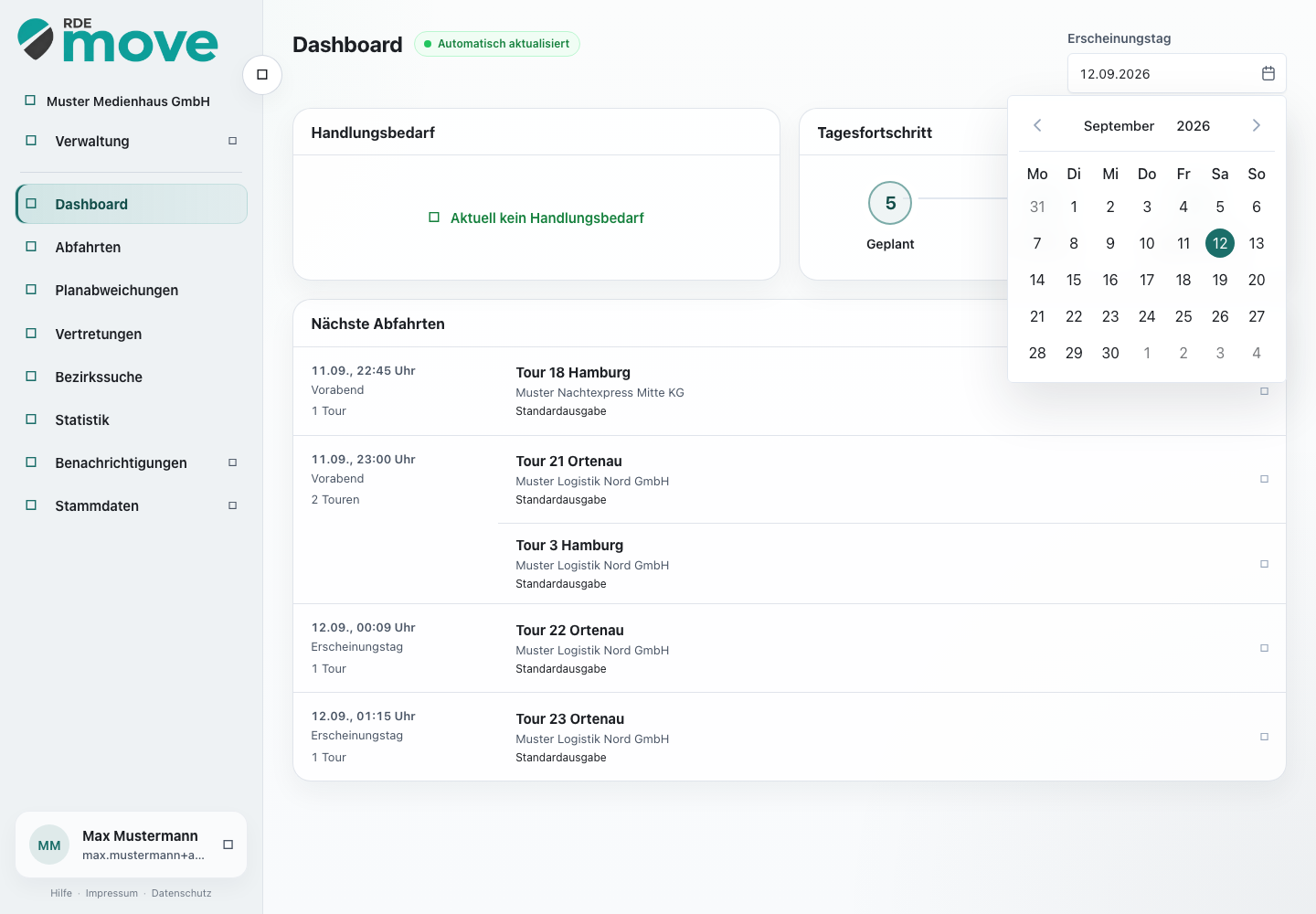Open the Impressum link
This screenshot has width=1316, height=914.
[x=111, y=893]
